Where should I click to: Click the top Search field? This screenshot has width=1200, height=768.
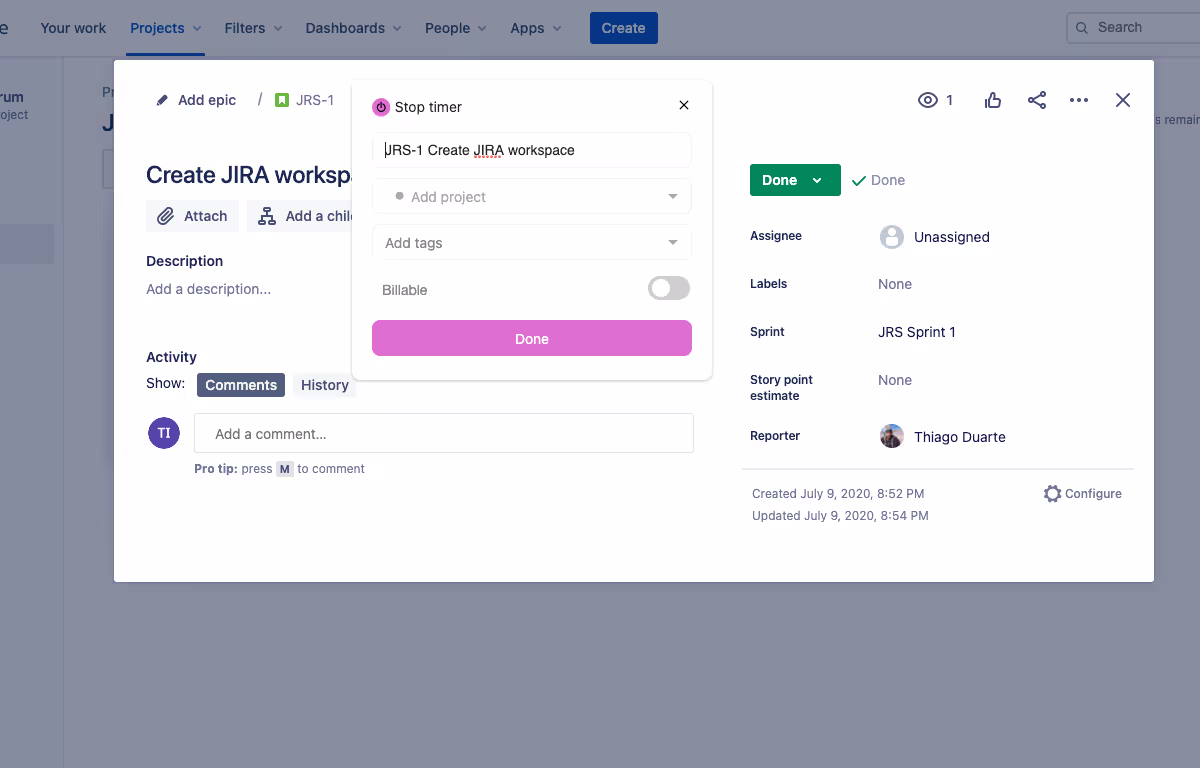[x=1133, y=28]
